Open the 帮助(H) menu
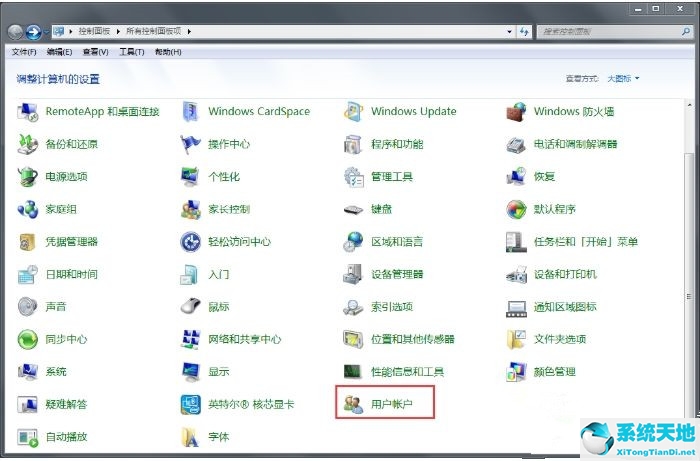700x461 pixels. pyautogui.click(x=168, y=52)
